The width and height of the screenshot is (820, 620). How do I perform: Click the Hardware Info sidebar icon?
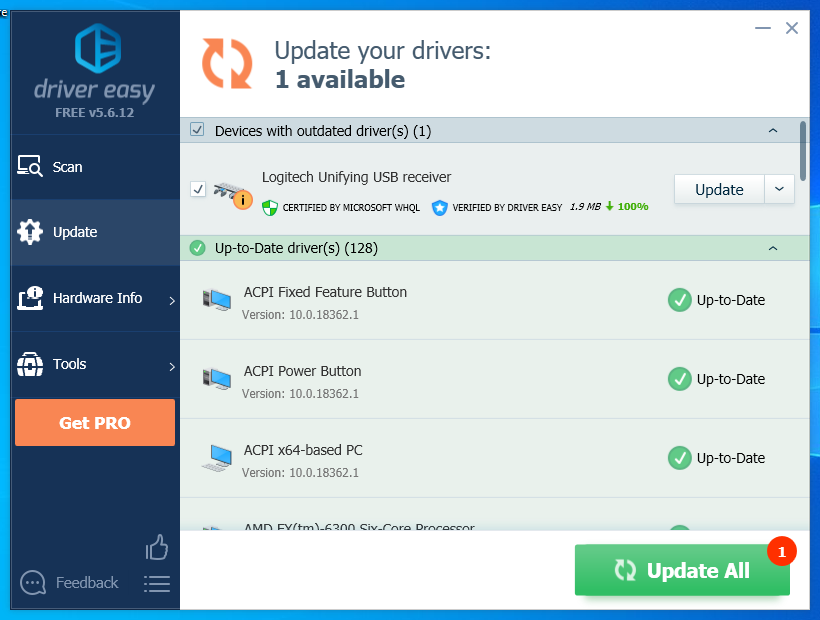30,298
